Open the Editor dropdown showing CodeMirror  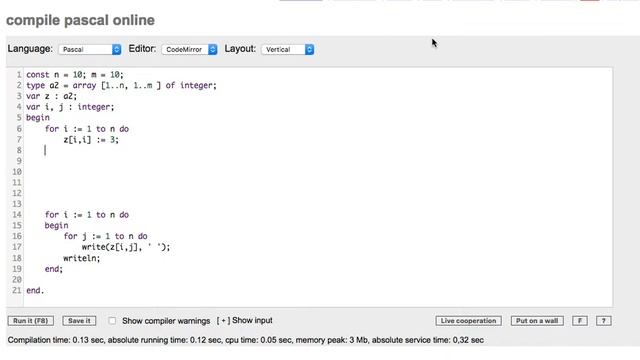pos(189,49)
